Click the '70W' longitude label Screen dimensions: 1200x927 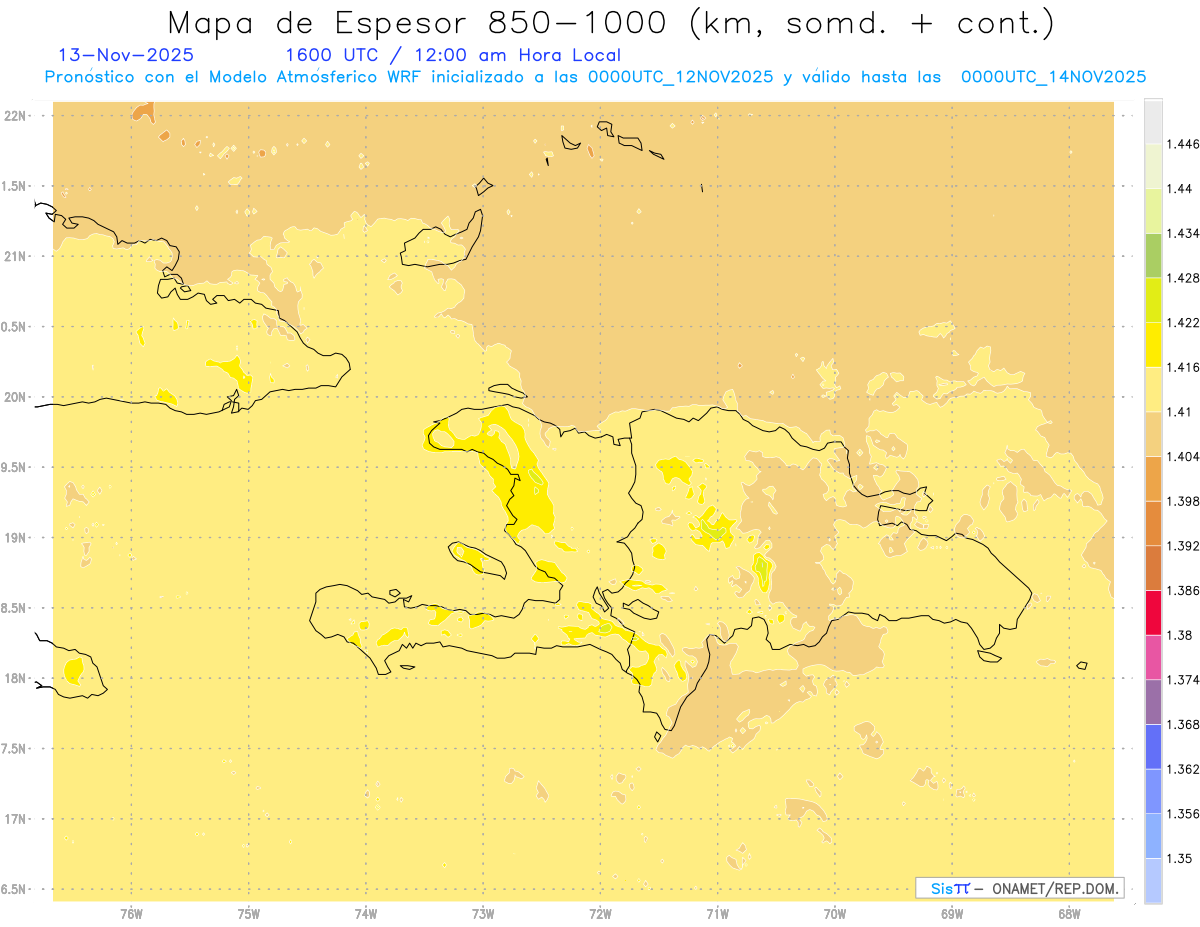click(x=835, y=914)
